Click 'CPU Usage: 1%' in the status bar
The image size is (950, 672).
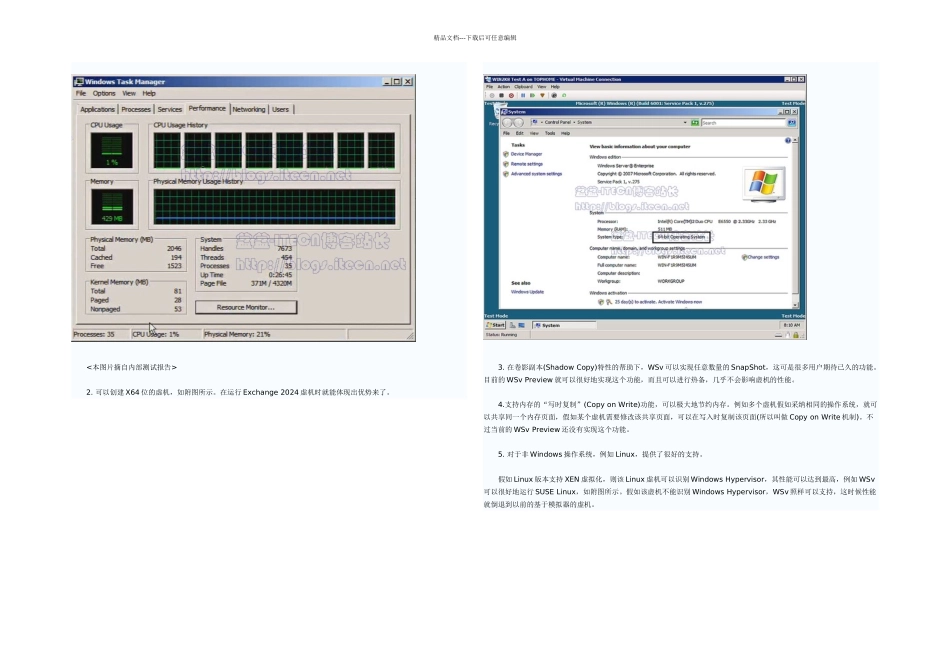point(156,334)
